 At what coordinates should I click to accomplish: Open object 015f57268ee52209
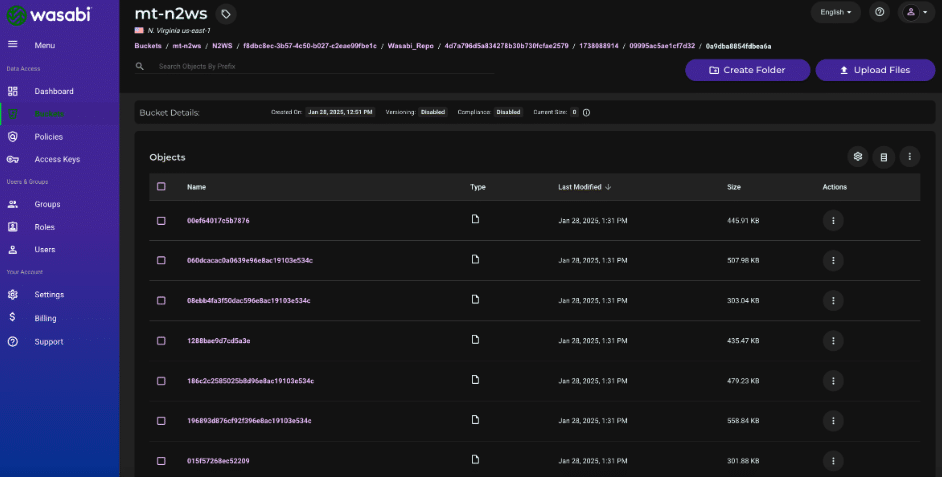click(218, 461)
